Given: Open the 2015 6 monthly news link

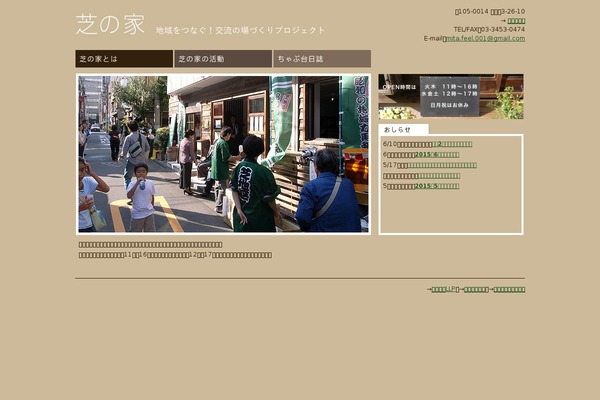Looking at the screenshot, I should 437,155.
